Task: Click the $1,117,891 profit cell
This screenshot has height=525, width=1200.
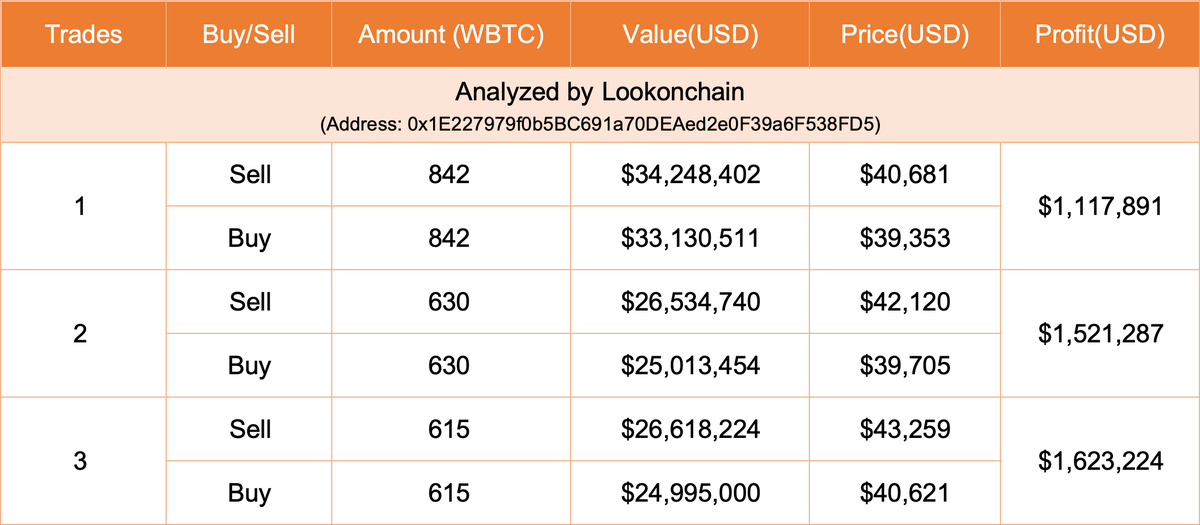Action: click(x=1100, y=207)
